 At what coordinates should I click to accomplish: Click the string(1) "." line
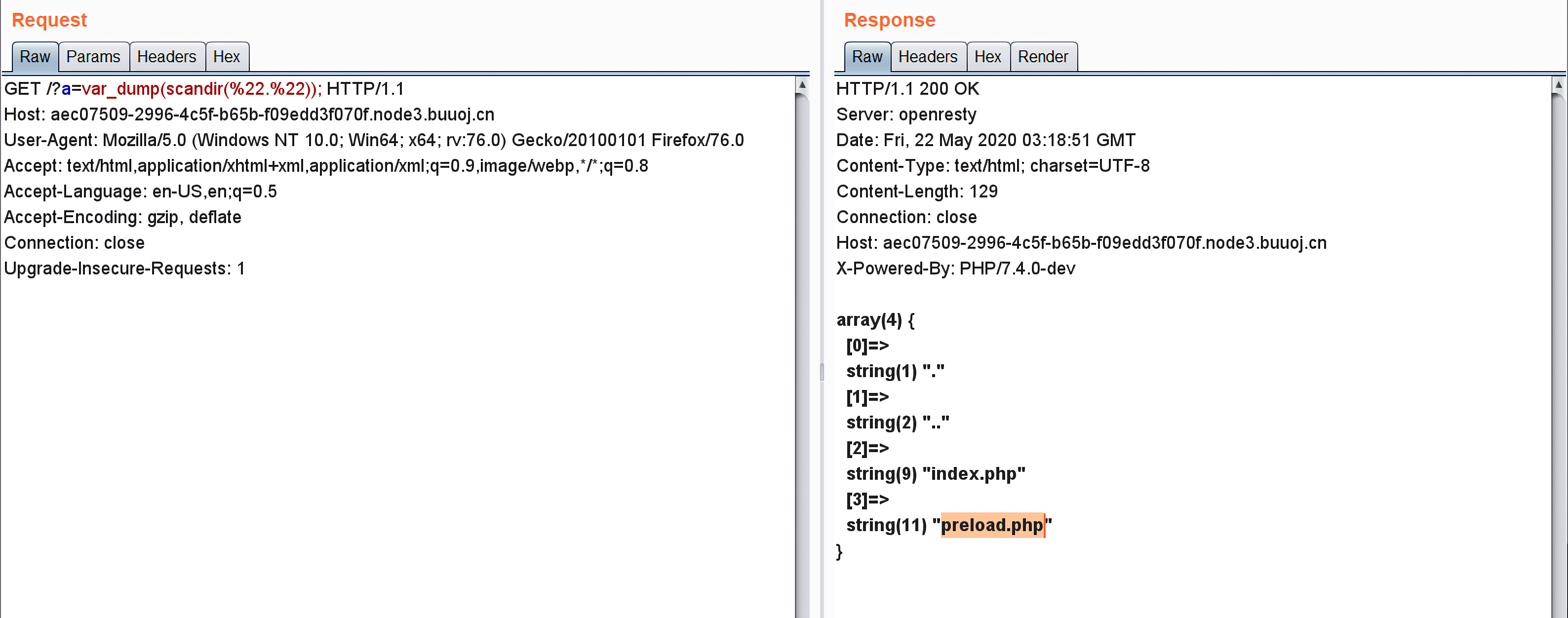coord(895,371)
